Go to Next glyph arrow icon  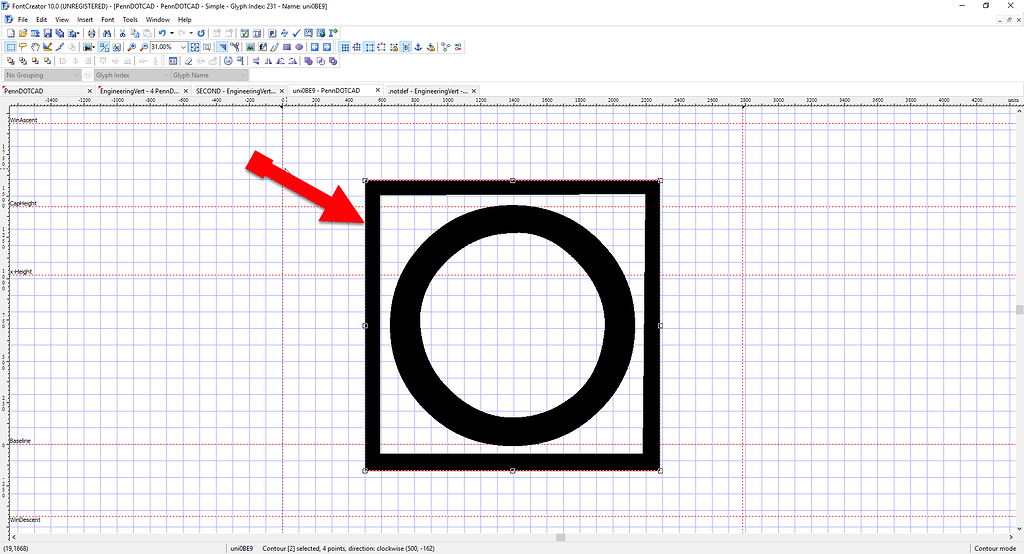327,47
